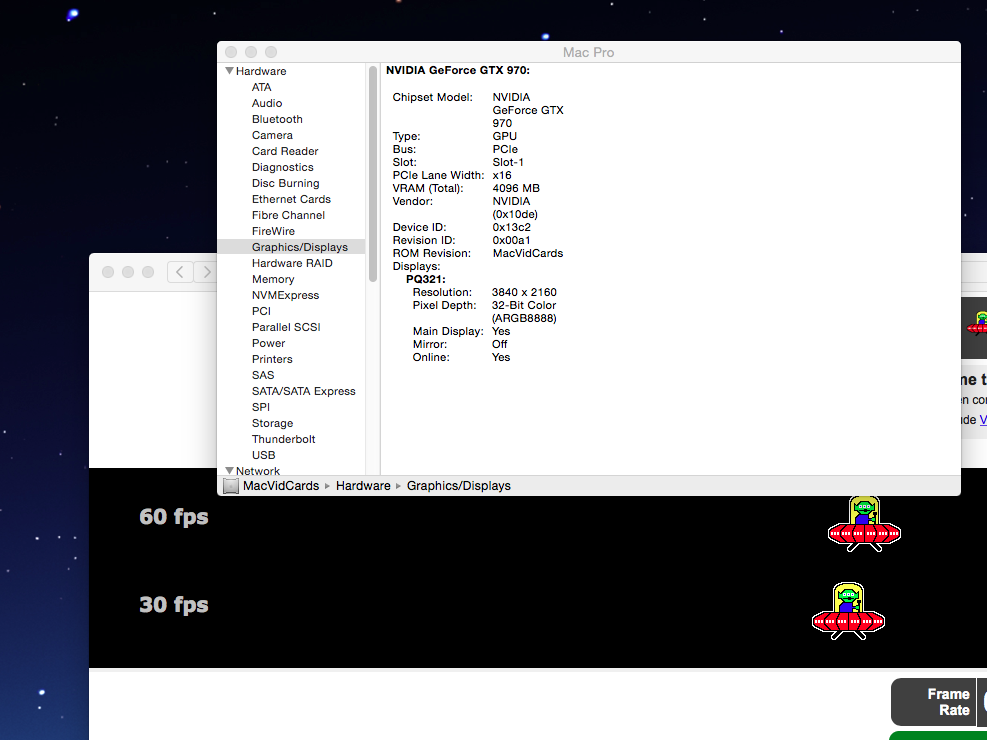The width and height of the screenshot is (987, 740).
Task: Select USB in the Hardware list
Action: click(x=263, y=455)
